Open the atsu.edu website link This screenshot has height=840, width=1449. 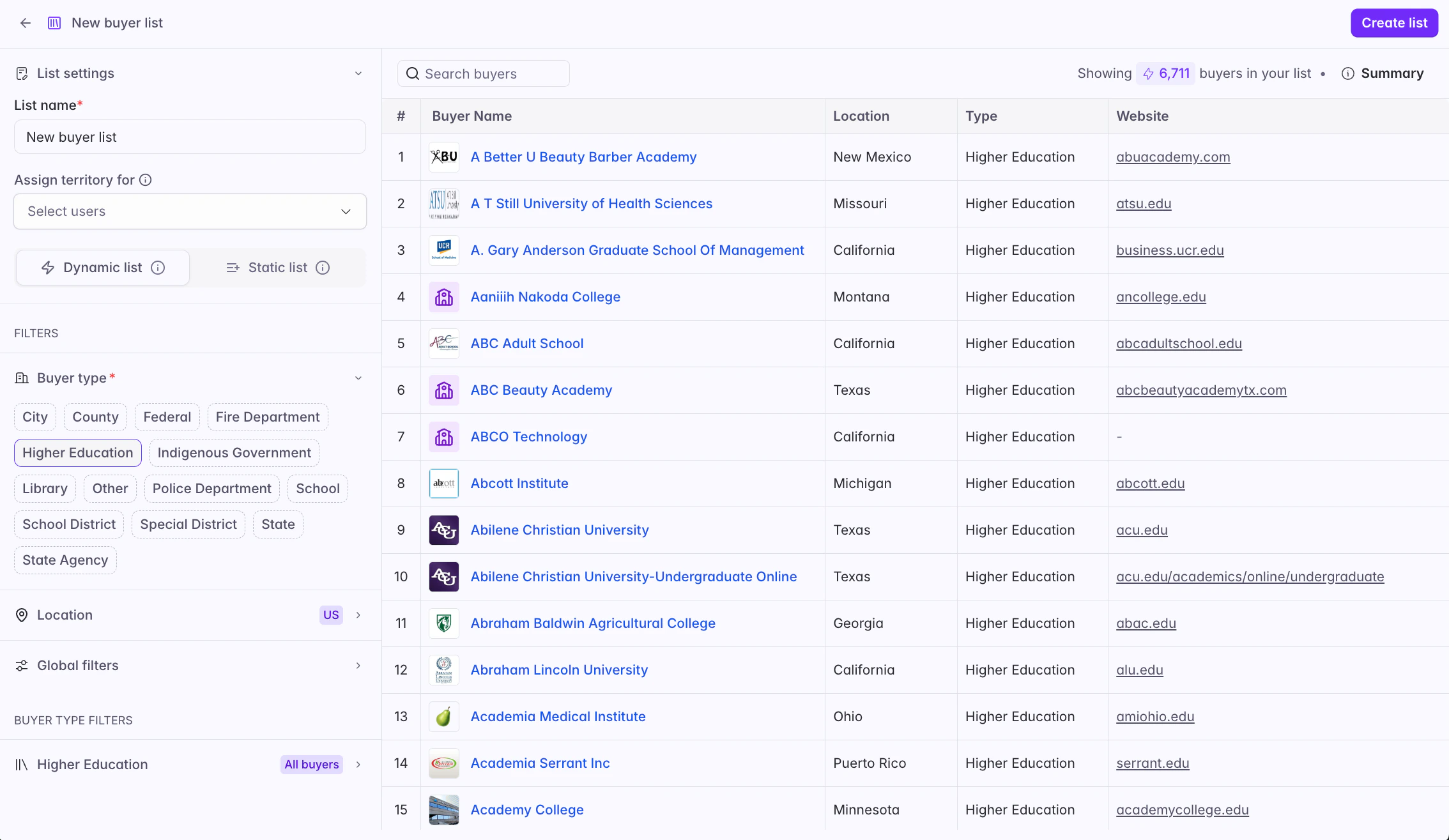click(1143, 204)
